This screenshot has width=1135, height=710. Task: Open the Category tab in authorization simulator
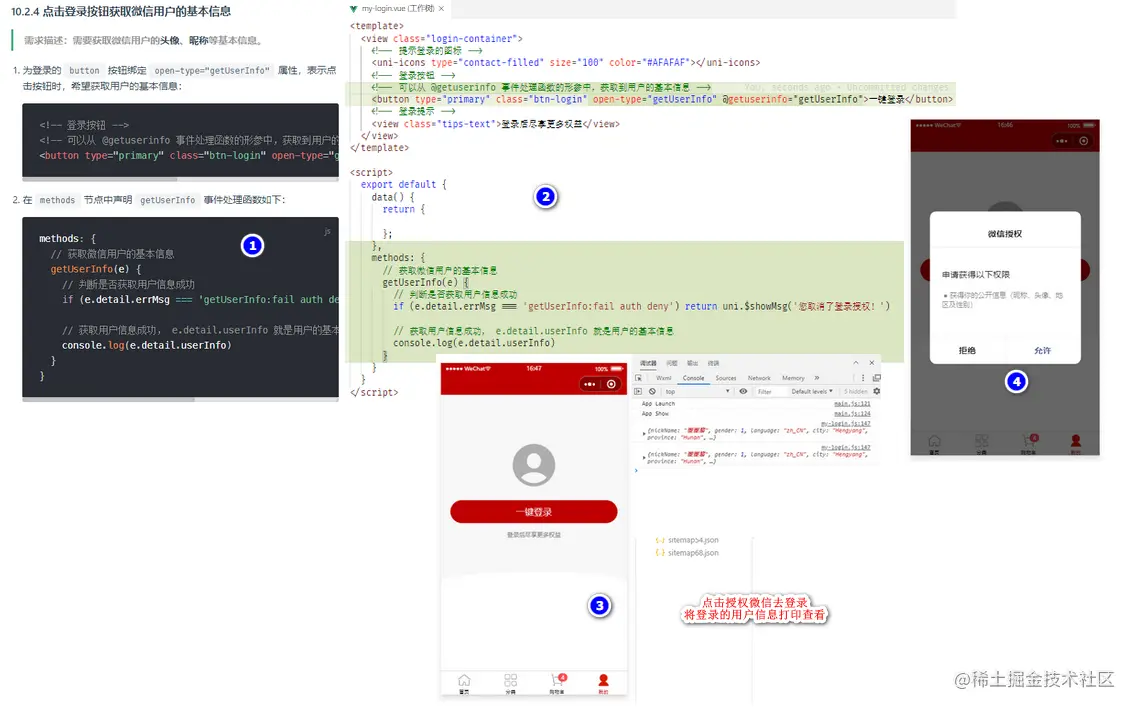[x=982, y=444]
